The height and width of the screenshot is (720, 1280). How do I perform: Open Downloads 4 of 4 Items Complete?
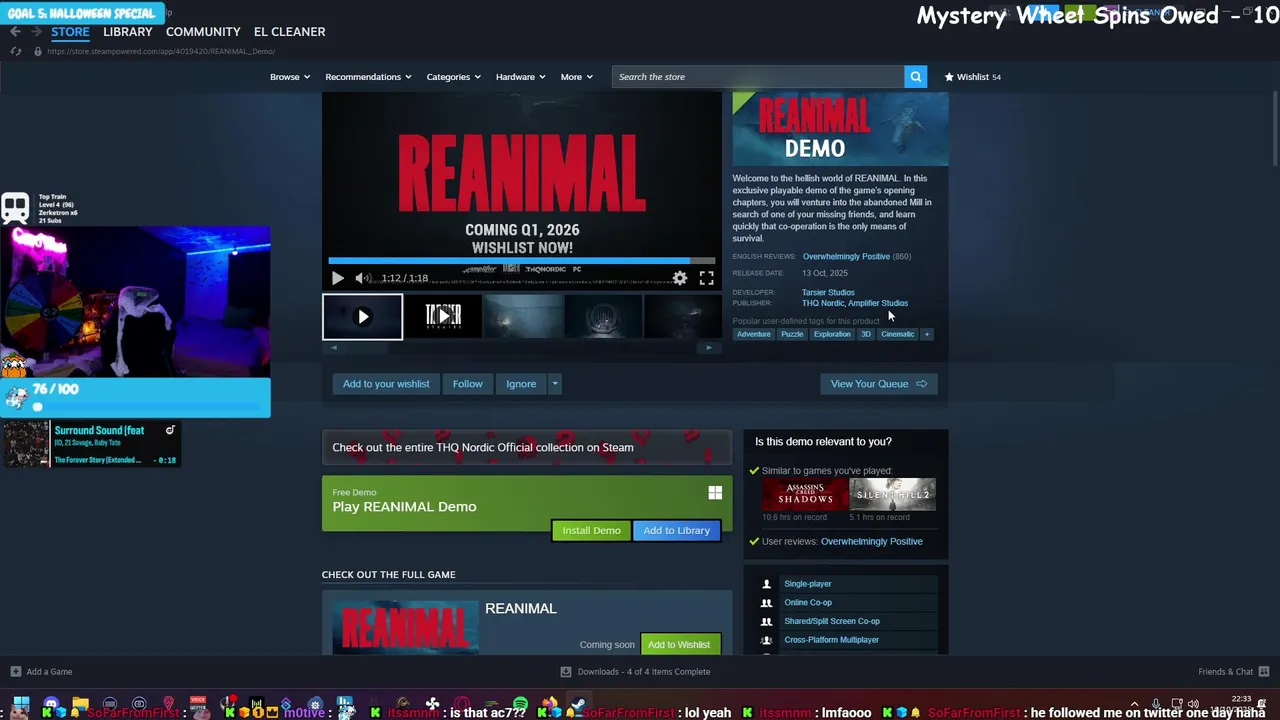[x=635, y=672]
